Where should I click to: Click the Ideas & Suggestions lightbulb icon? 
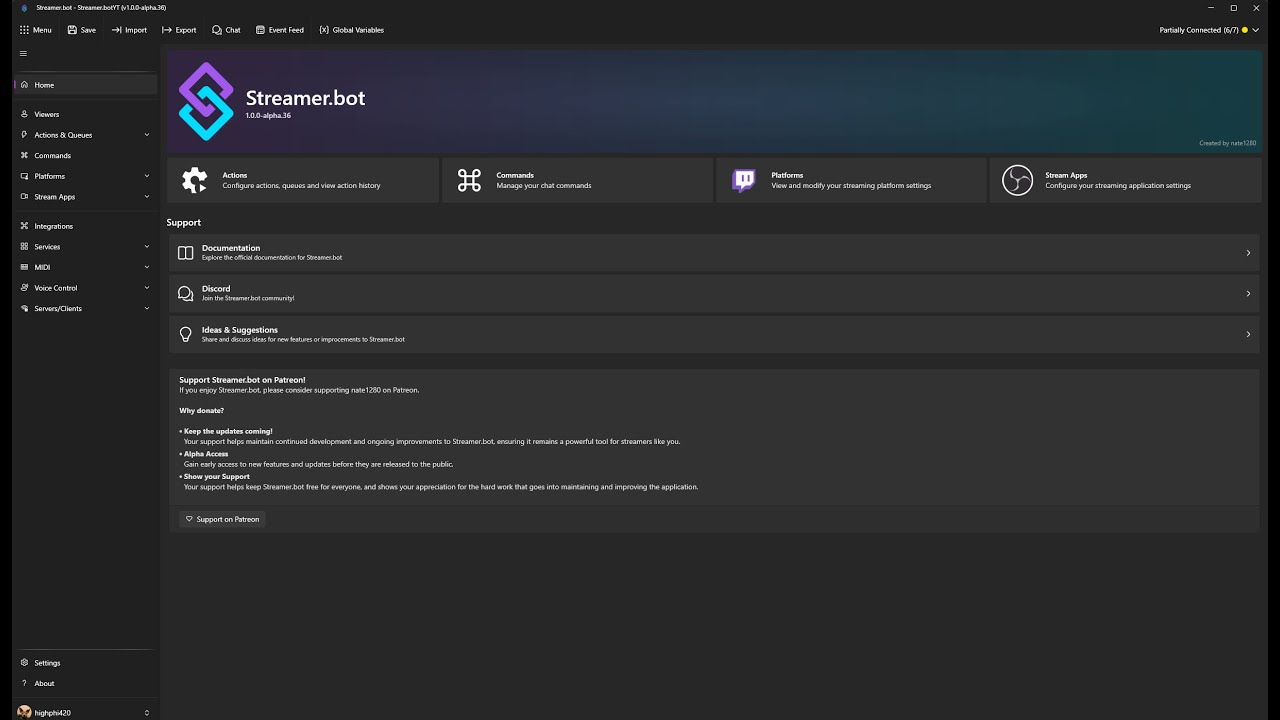point(185,334)
